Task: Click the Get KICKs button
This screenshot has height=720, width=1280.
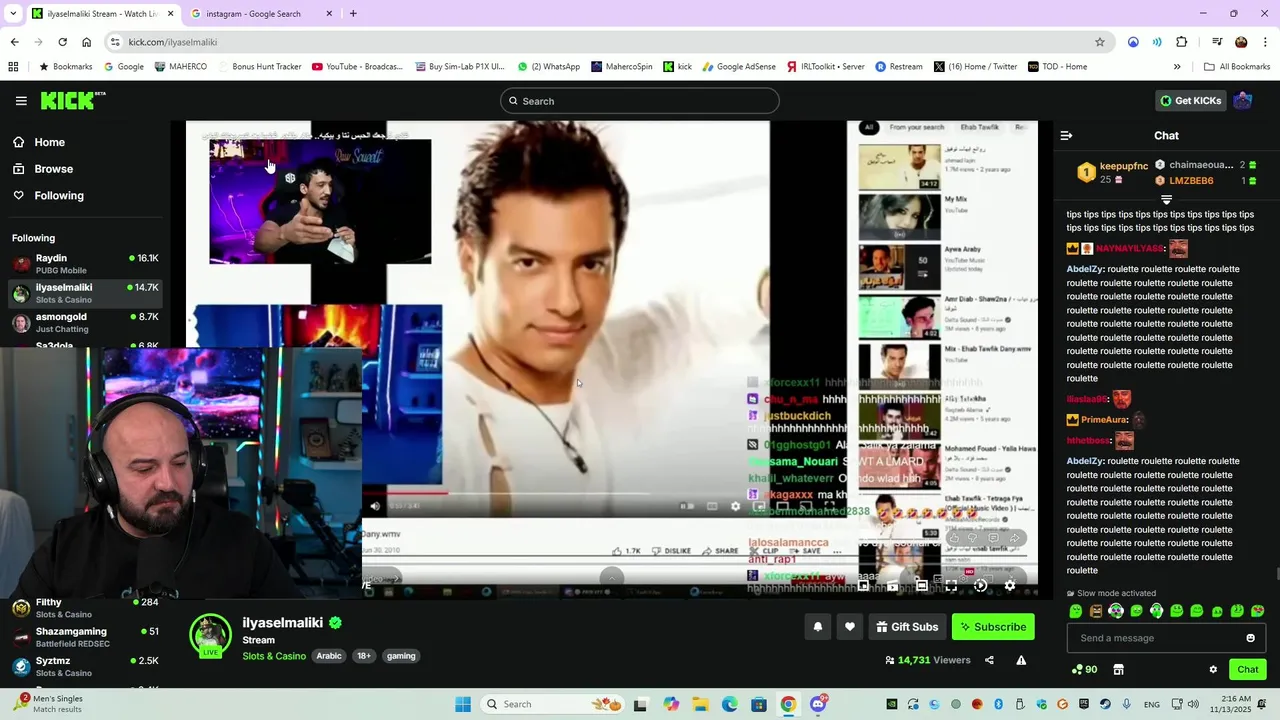Action: pos(1191,100)
